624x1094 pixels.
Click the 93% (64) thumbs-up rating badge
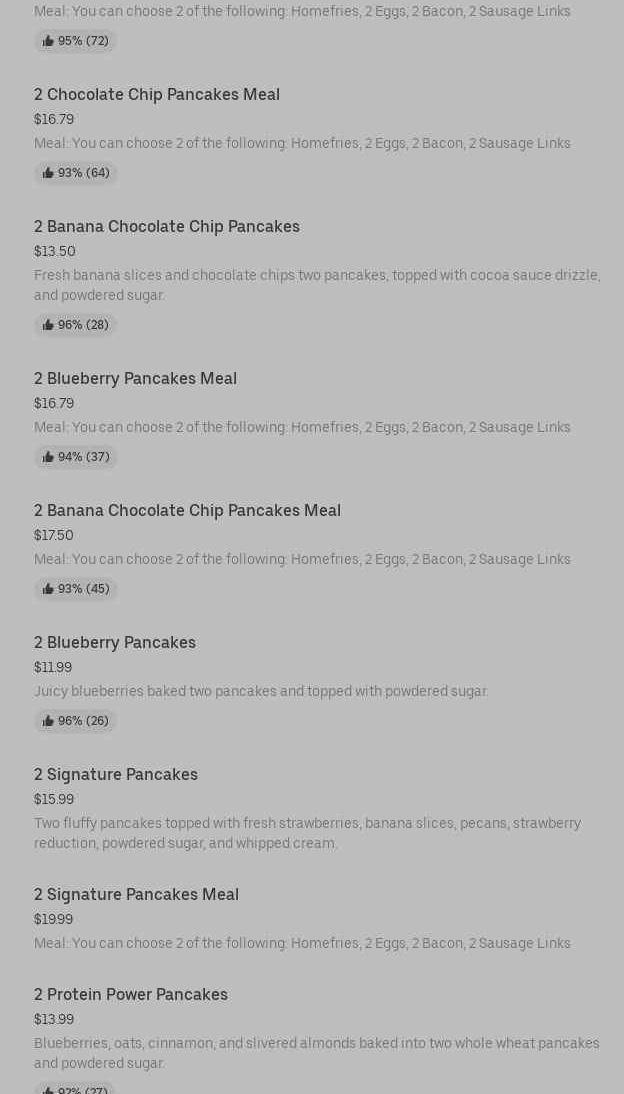point(76,173)
